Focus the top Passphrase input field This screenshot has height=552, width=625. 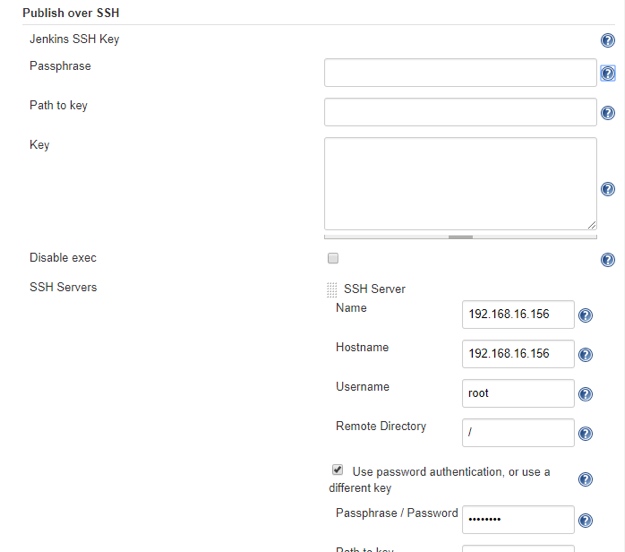[x=460, y=73]
